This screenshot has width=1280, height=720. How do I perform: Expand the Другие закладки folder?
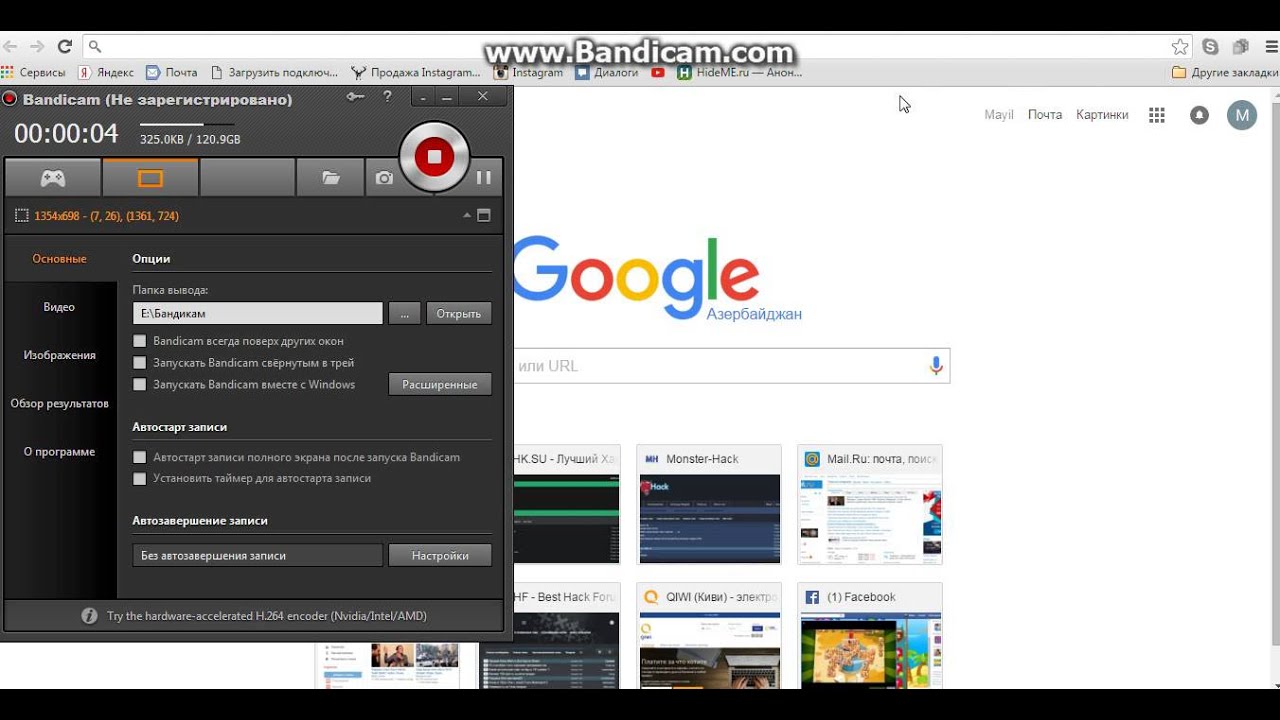(x=1225, y=72)
